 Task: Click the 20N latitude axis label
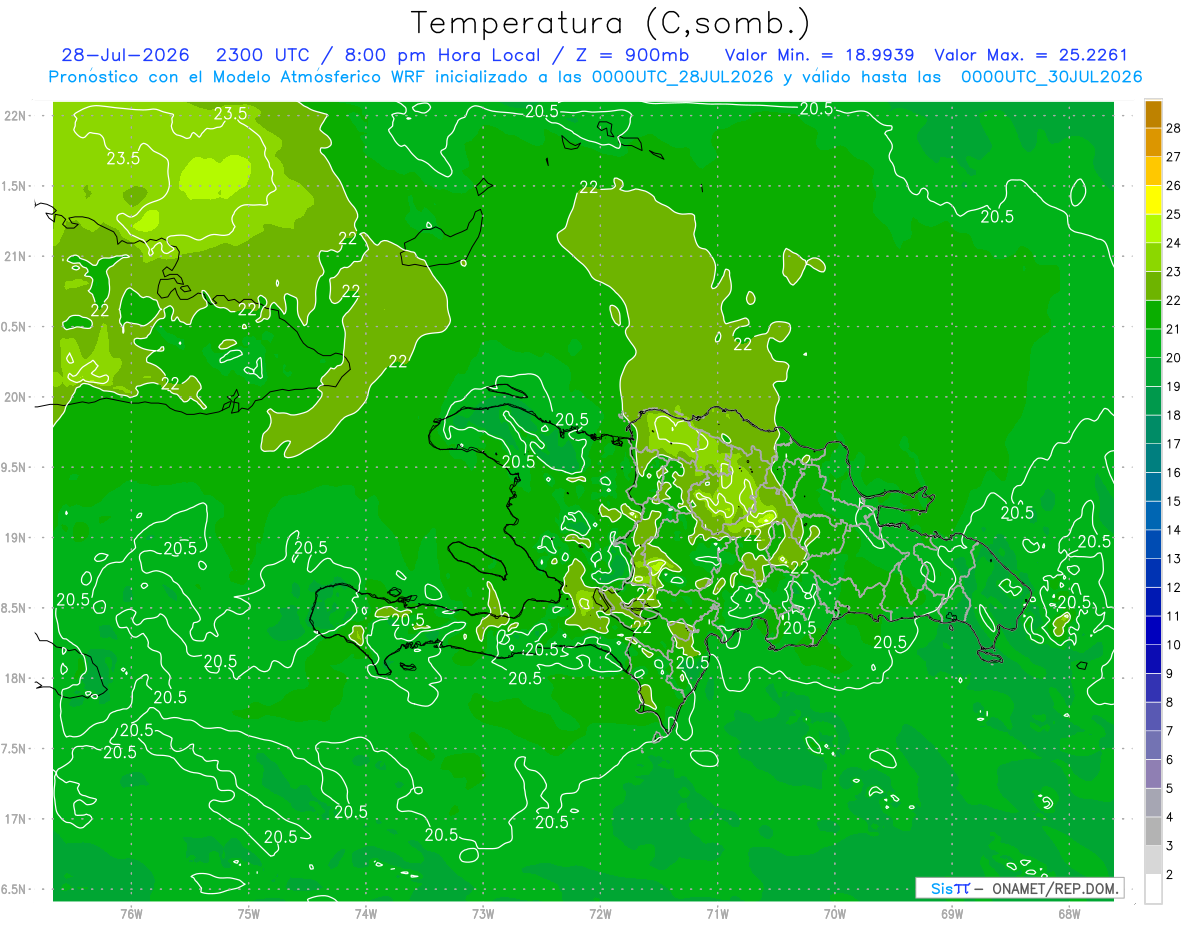coord(14,397)
